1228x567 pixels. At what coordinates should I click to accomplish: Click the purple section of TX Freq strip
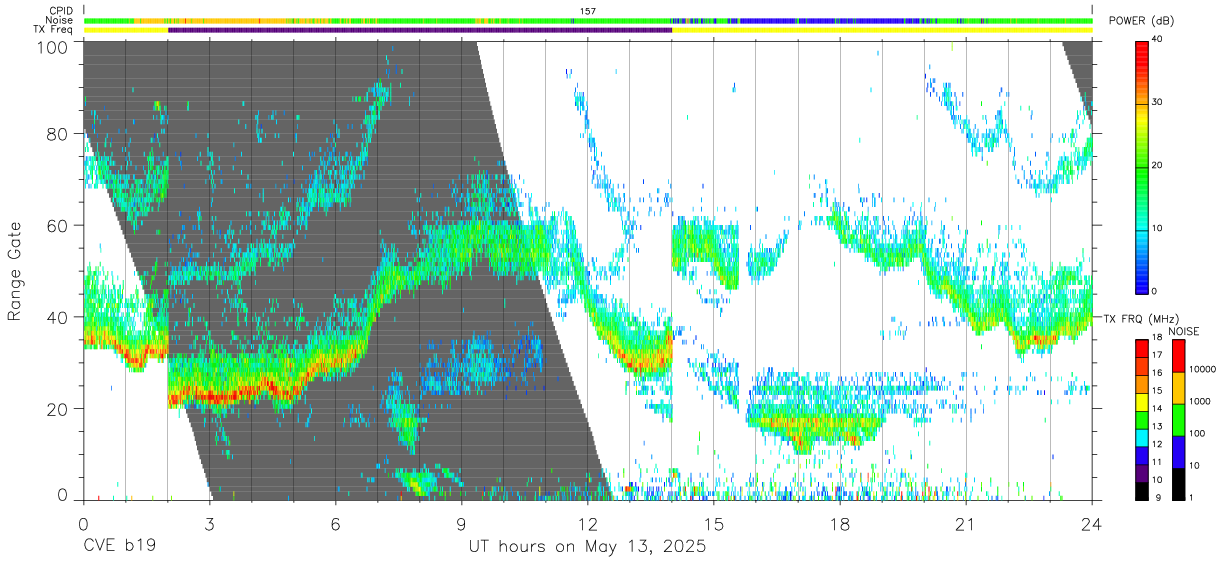pos(420,30)
